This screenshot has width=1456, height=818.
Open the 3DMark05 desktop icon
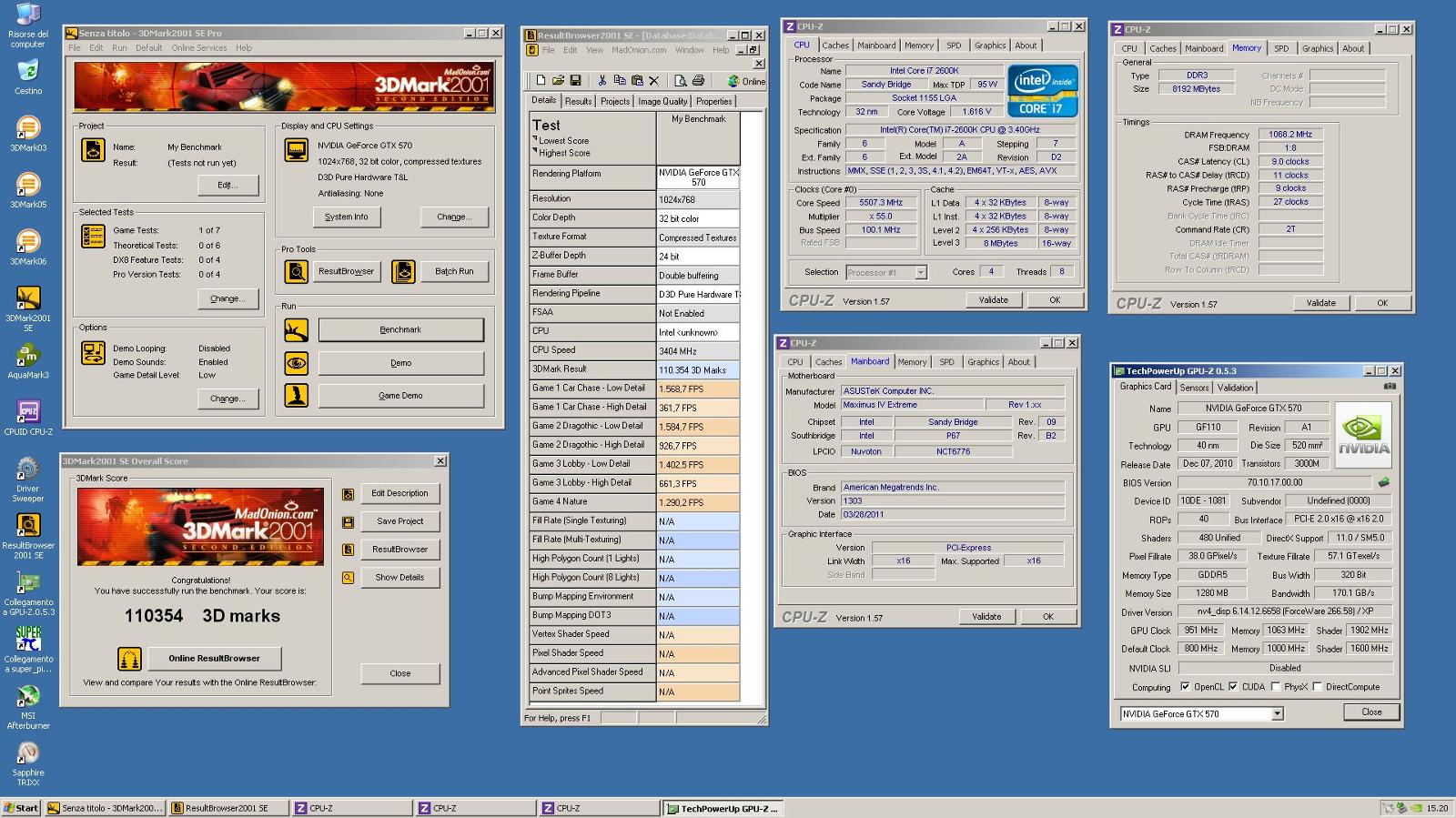point(28,189)
